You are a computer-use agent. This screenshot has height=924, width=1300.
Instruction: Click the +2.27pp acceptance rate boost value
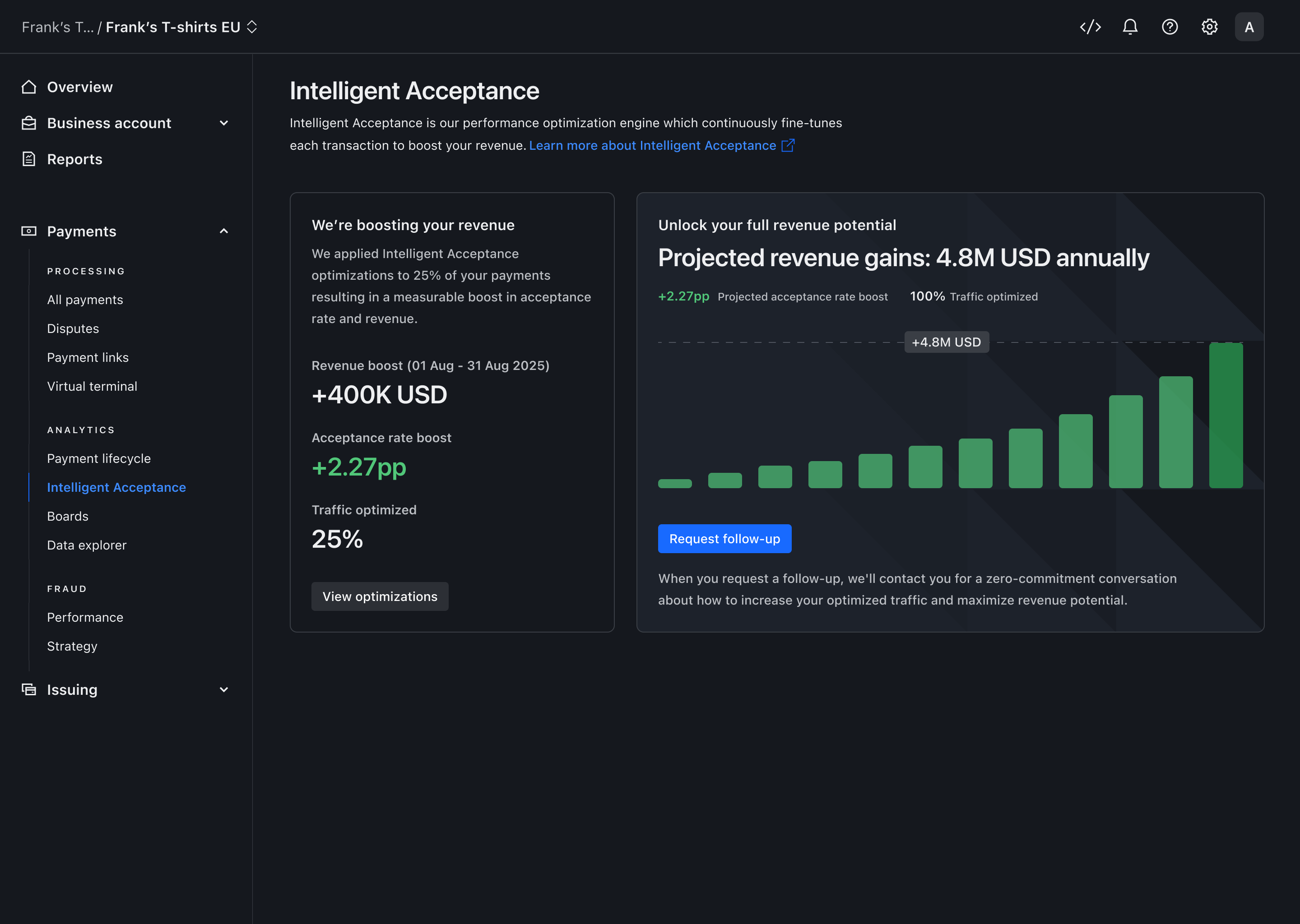pyautogui.click(x=358, y=467)
